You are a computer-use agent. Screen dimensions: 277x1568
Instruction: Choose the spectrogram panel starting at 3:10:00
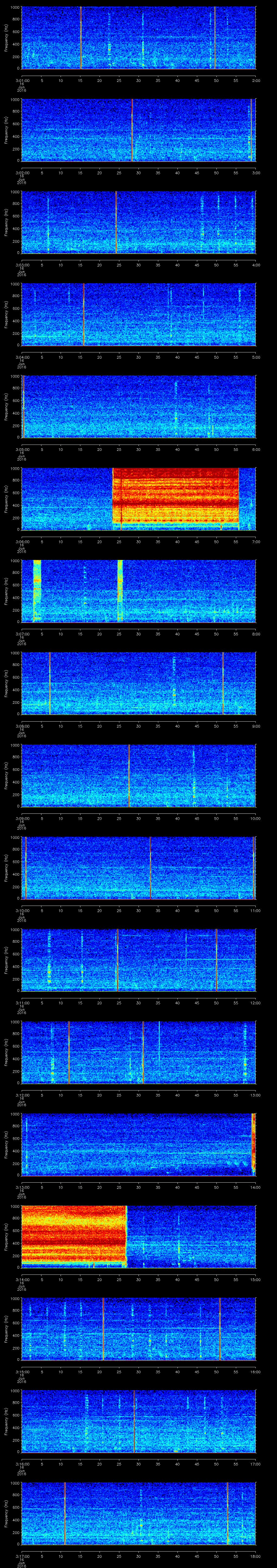pyautogui.click(x=139, y=868)
